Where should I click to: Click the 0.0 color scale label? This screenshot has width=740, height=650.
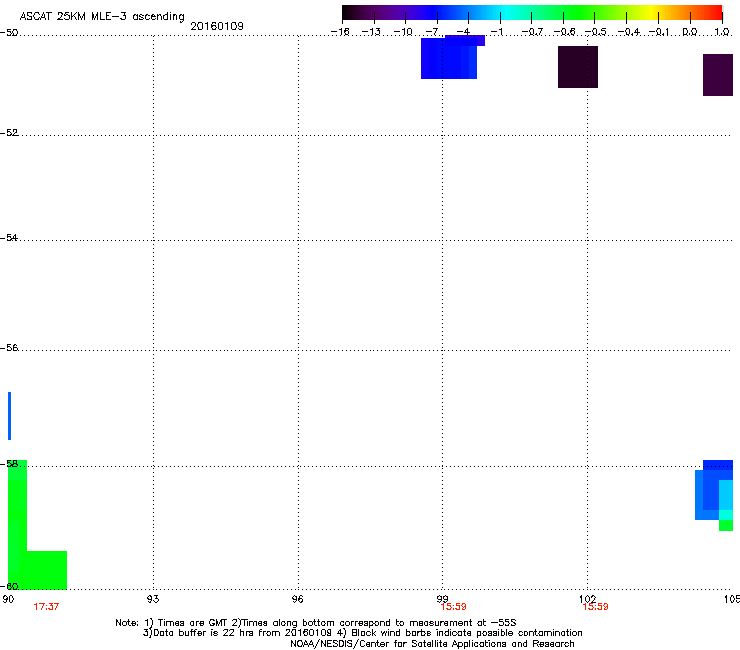pyautogui.click(x=690, y=32)
